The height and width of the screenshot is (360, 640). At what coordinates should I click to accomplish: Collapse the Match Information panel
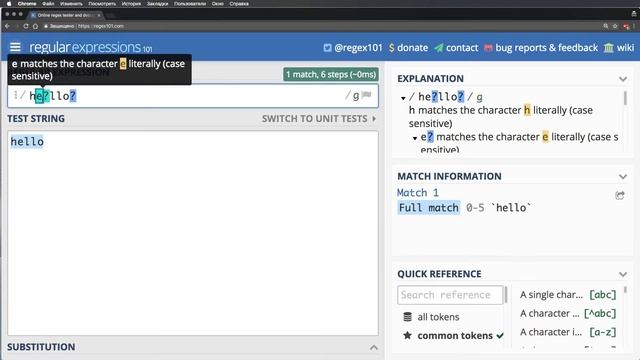(x=623, y=176)
